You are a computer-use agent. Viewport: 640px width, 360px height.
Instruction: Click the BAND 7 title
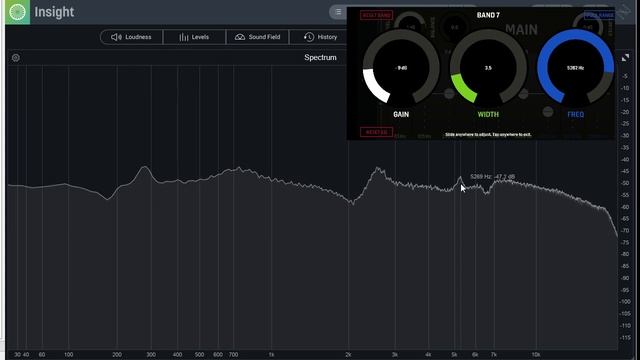pyautogui.click(x=488, y=15)
